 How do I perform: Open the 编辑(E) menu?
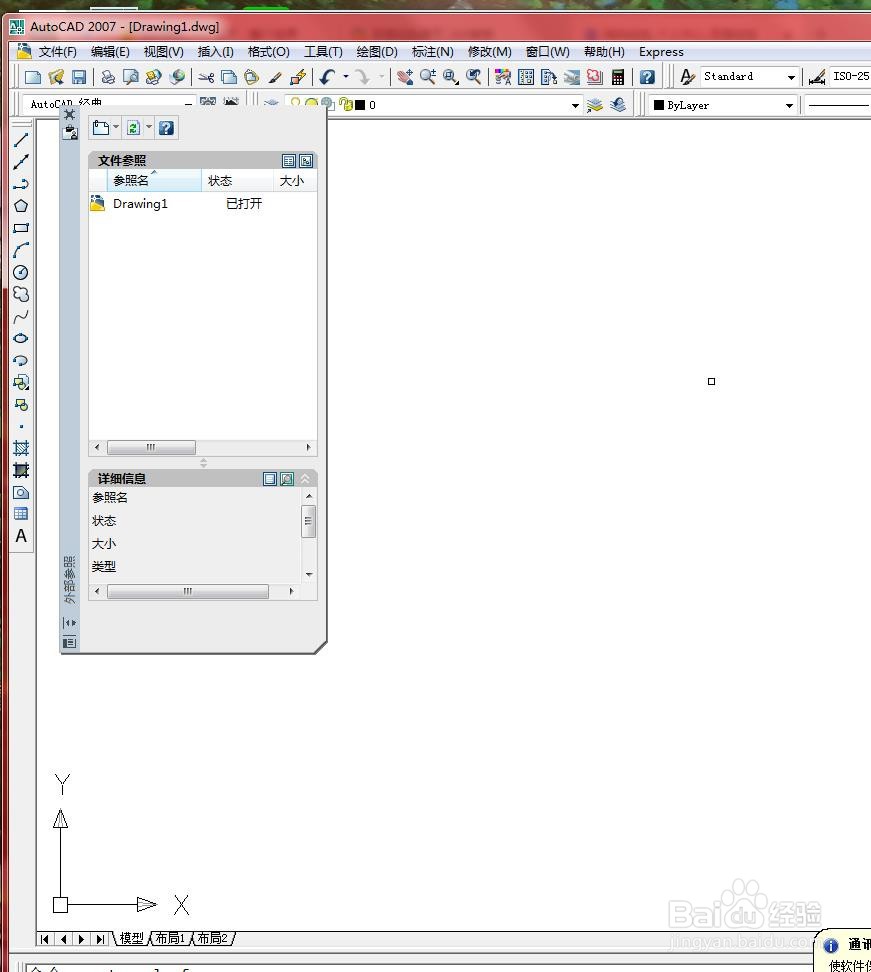point(110,52)
